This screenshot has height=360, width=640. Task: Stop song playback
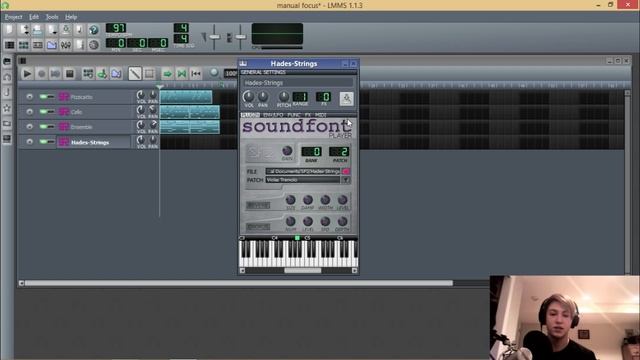point(70,74)
